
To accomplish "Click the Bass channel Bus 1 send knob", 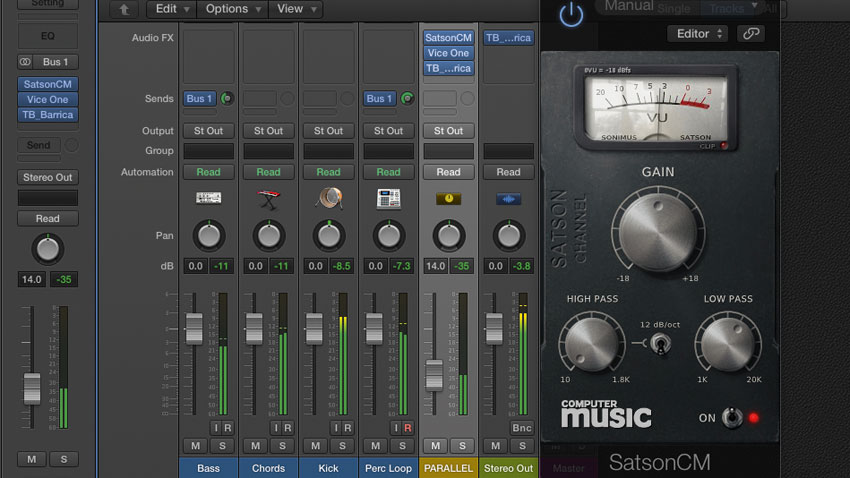I will (227, 99).
